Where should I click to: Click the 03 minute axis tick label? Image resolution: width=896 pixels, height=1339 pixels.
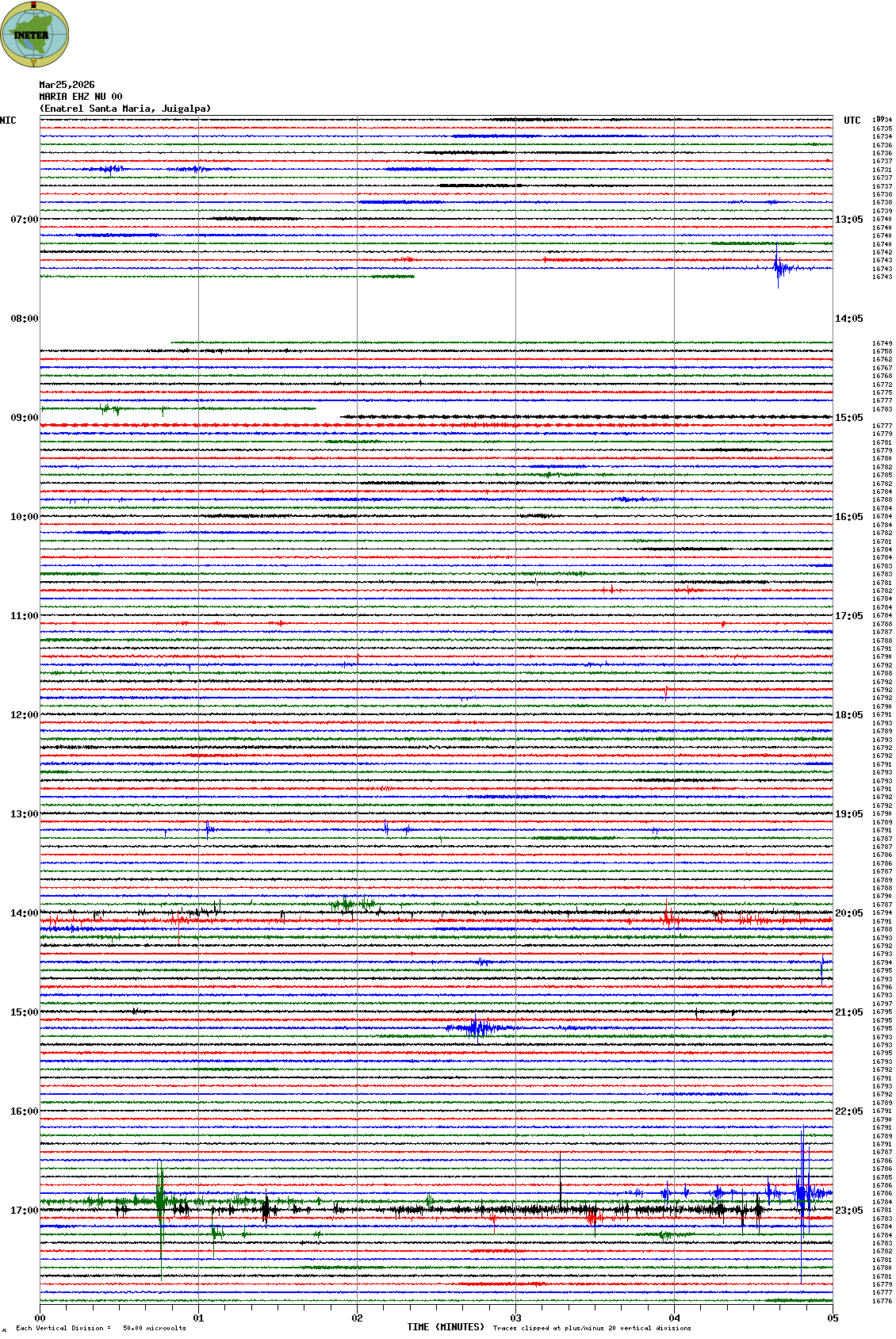(x=515, y=1318)
